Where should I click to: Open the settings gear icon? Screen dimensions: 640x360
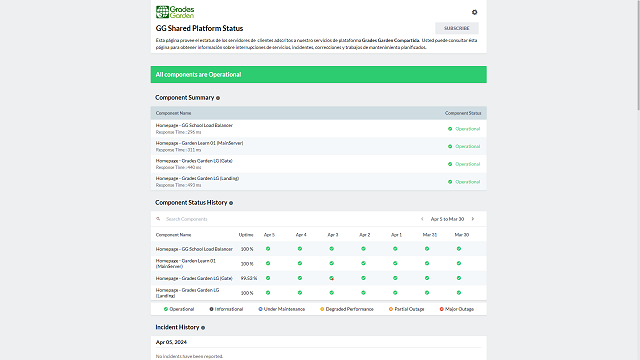474,12
